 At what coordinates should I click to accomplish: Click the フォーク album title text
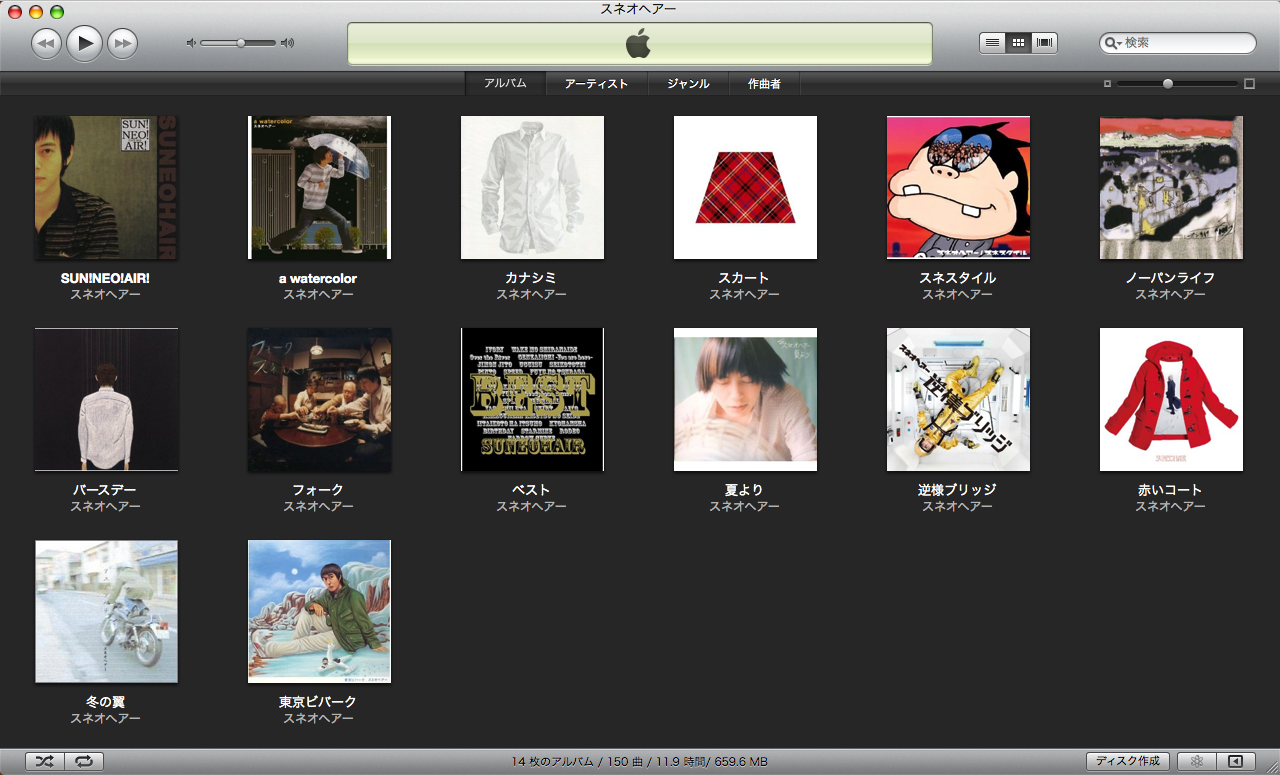coord(318,490)
